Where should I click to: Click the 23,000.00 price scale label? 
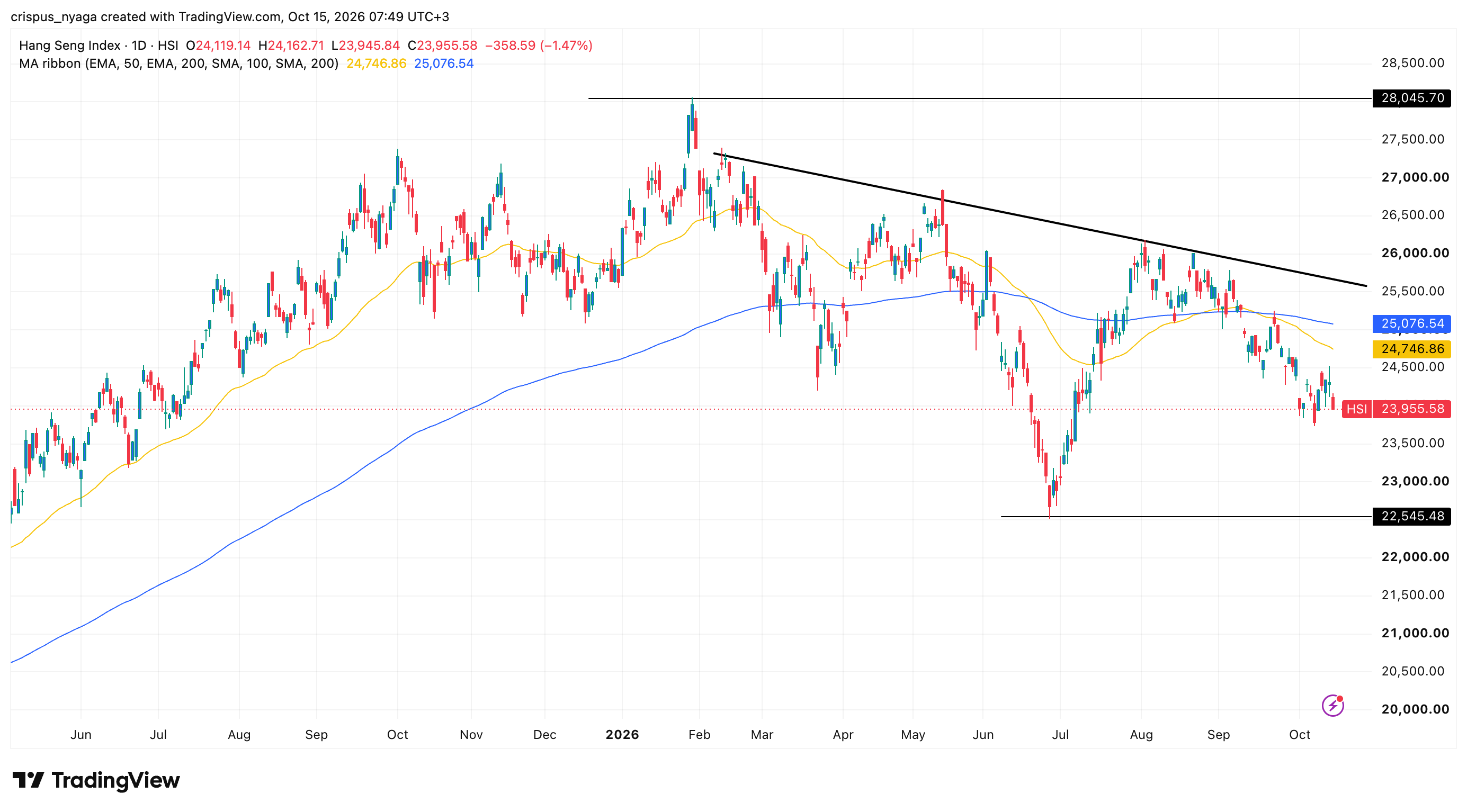(1415, 481)
